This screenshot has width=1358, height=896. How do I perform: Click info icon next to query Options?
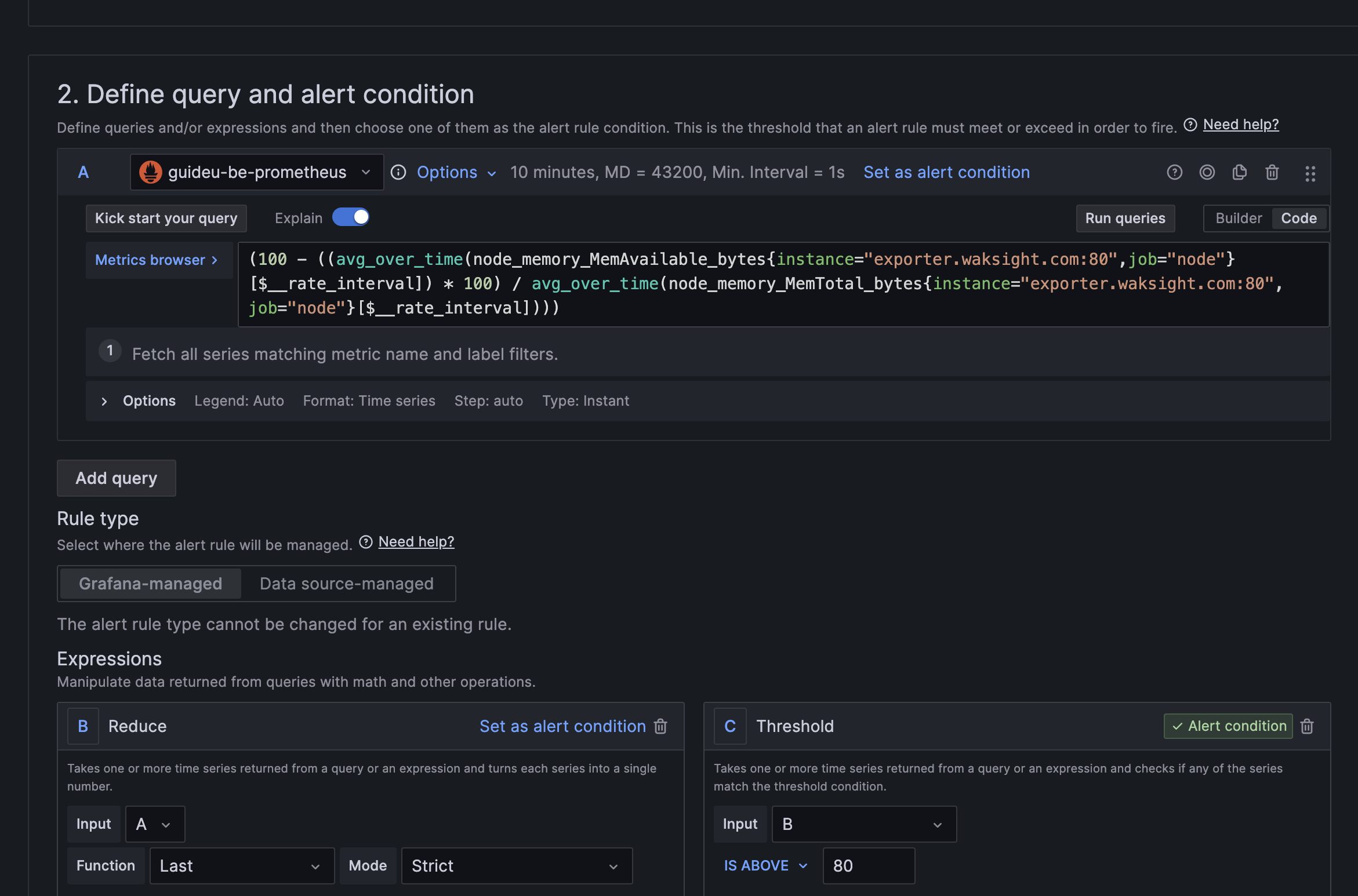point(398,172)
